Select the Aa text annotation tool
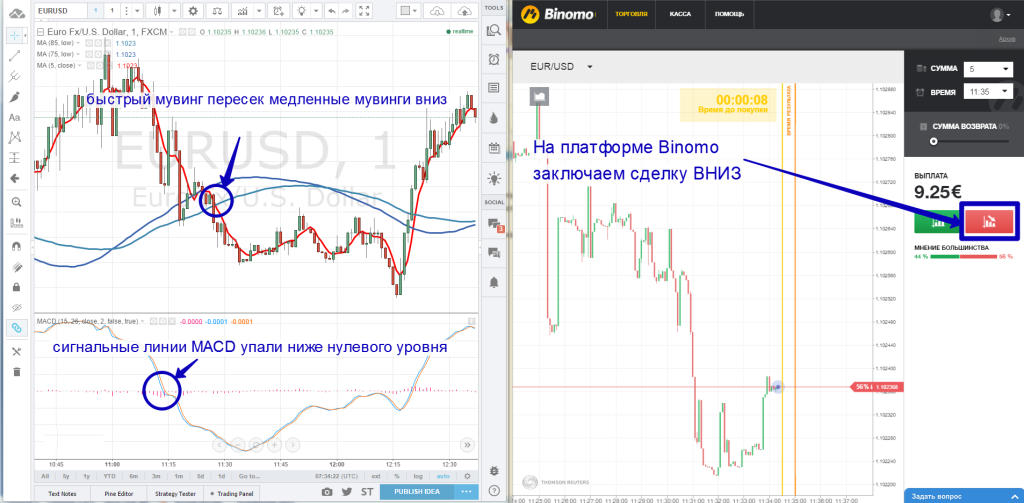The width and height of the screenshot is (1024, 503). (15, 118)
